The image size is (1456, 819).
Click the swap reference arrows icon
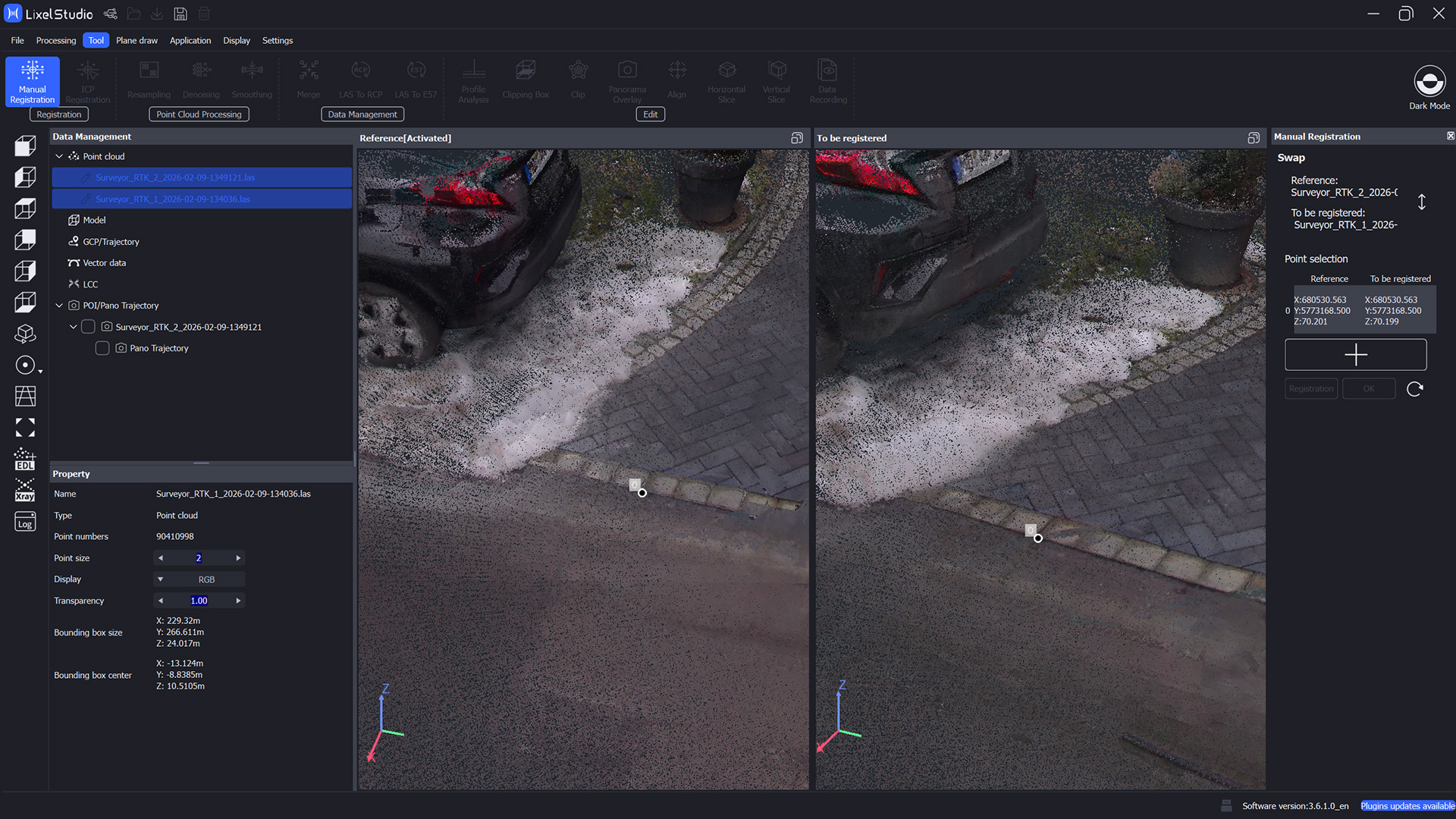point(1421,202)
